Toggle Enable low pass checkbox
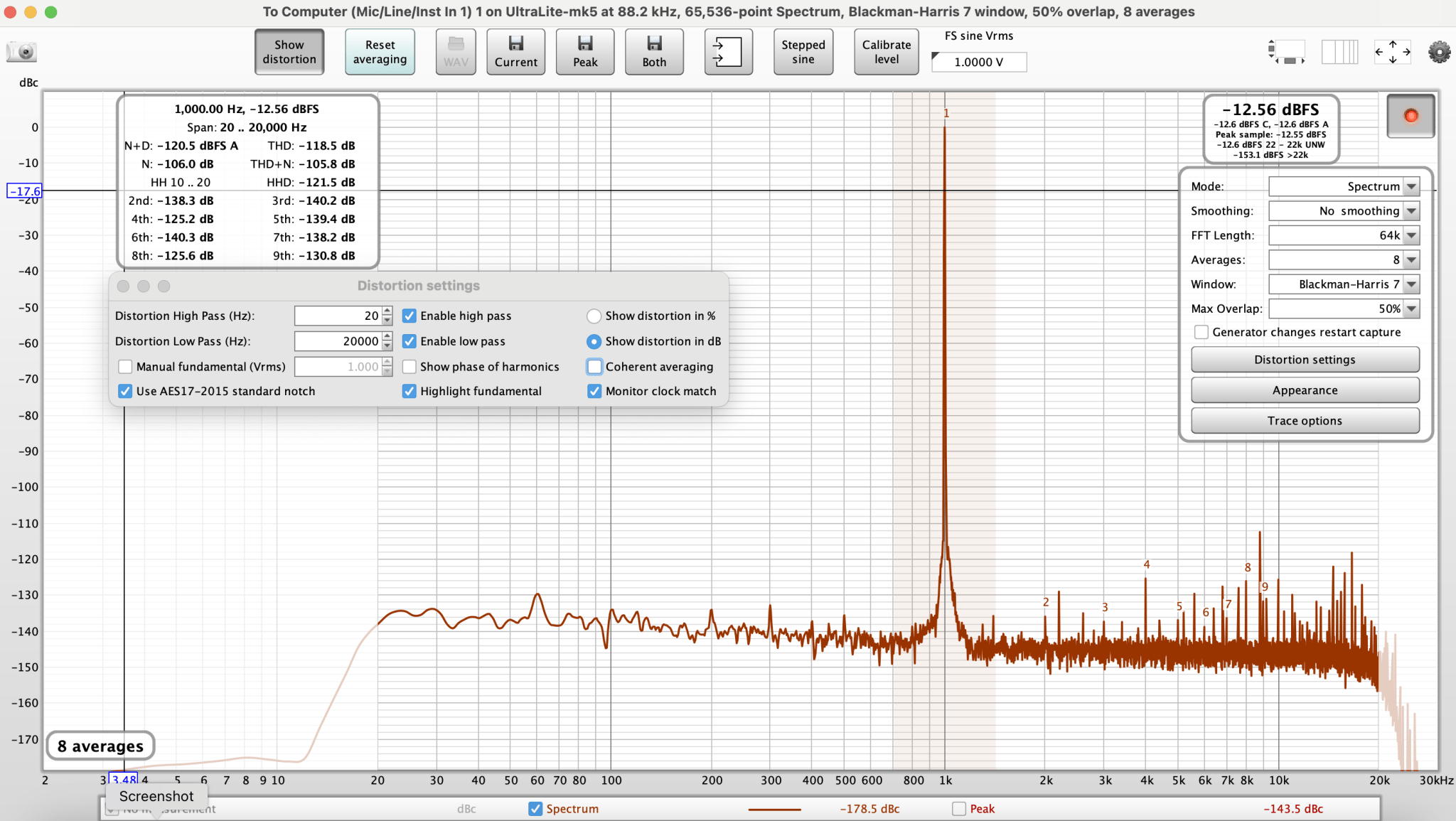The height and width of the screenshot is (821, 1456). coord(409,341)
